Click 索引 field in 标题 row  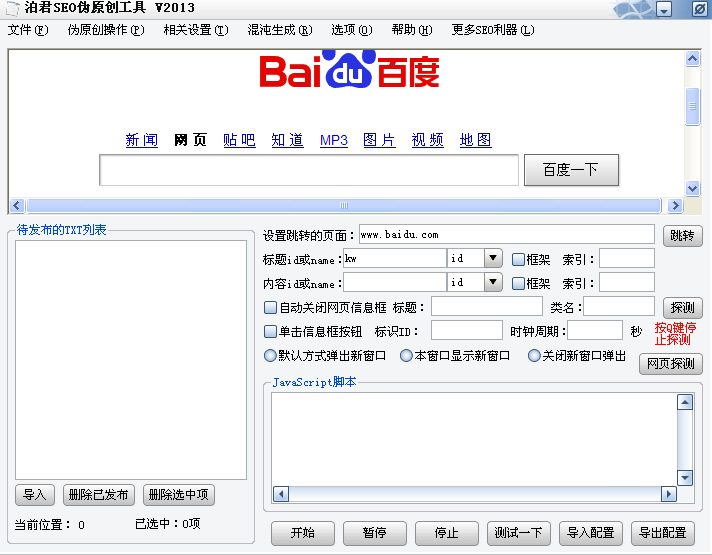[627, 258]
